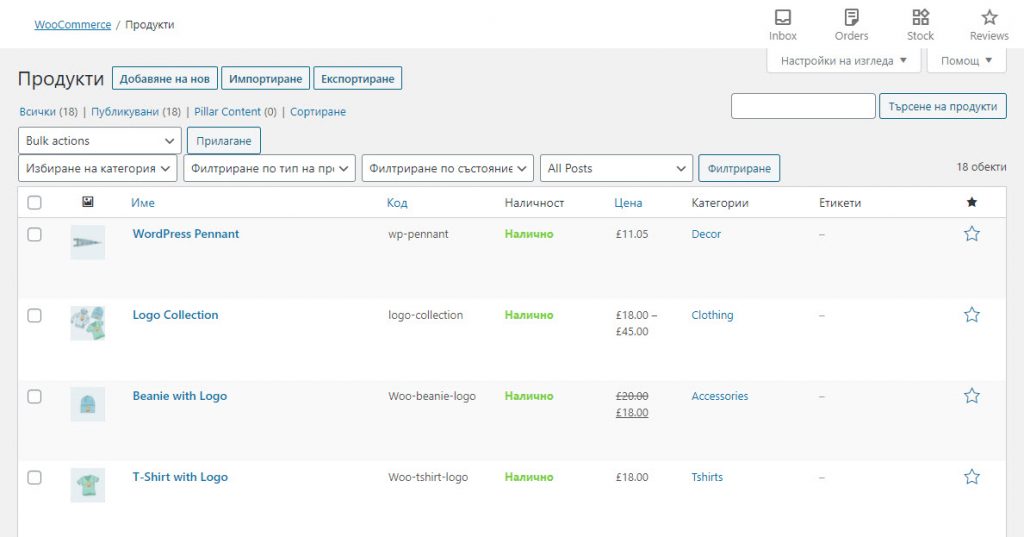Show Всички (18) products view
The height and width of the screenshot is (537, 1024).
(48, 112)
